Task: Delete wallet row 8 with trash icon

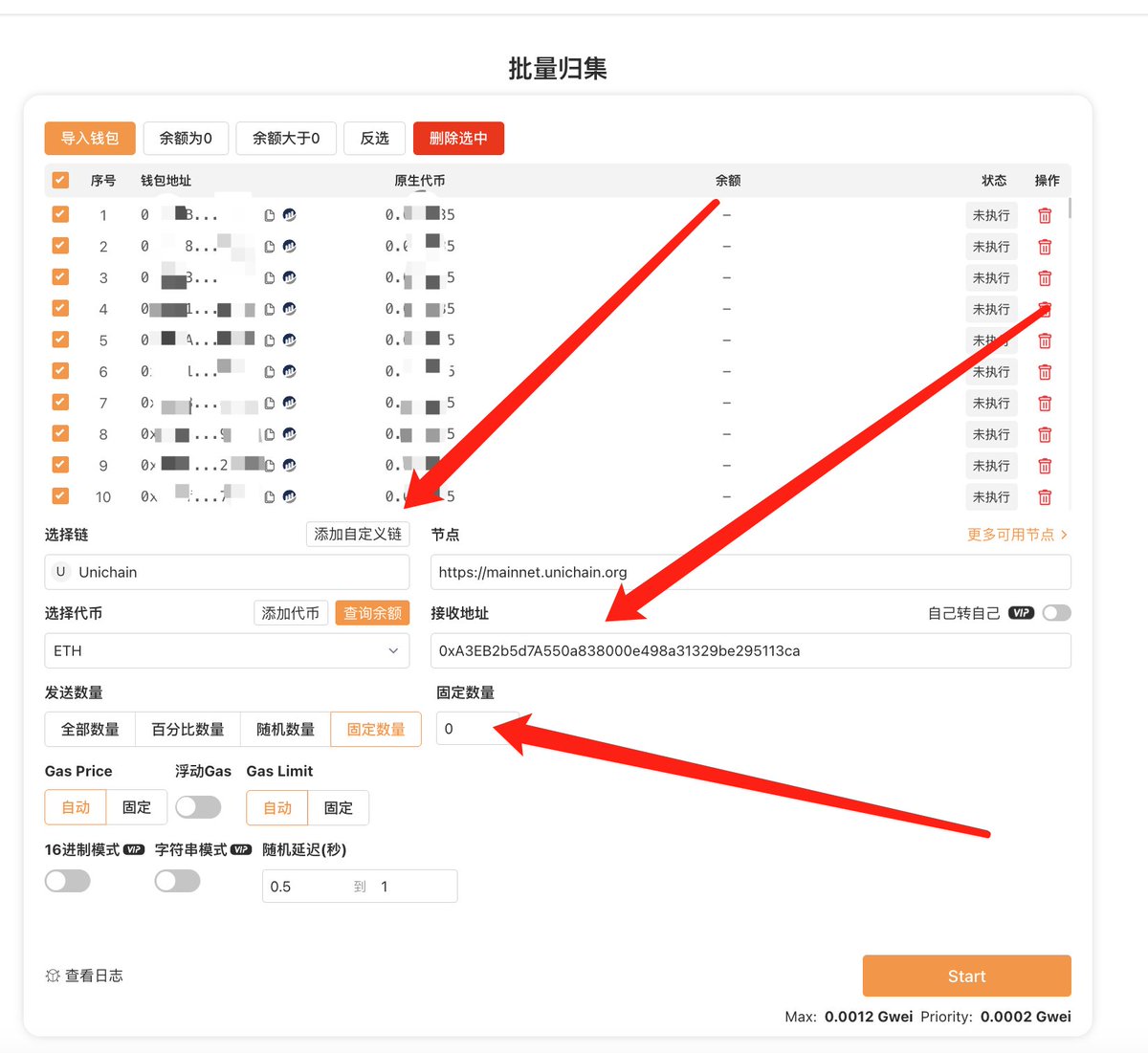Action: pyautogui.click(x=1045, y=435)
